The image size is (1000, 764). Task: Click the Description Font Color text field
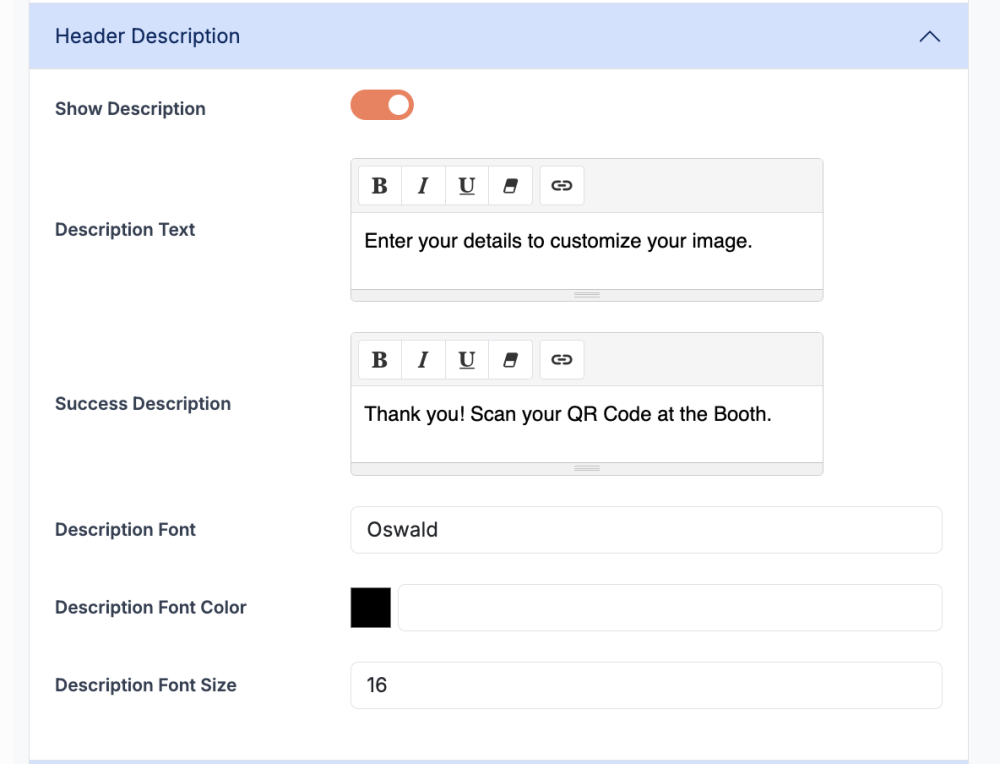[x=670, y=608]
